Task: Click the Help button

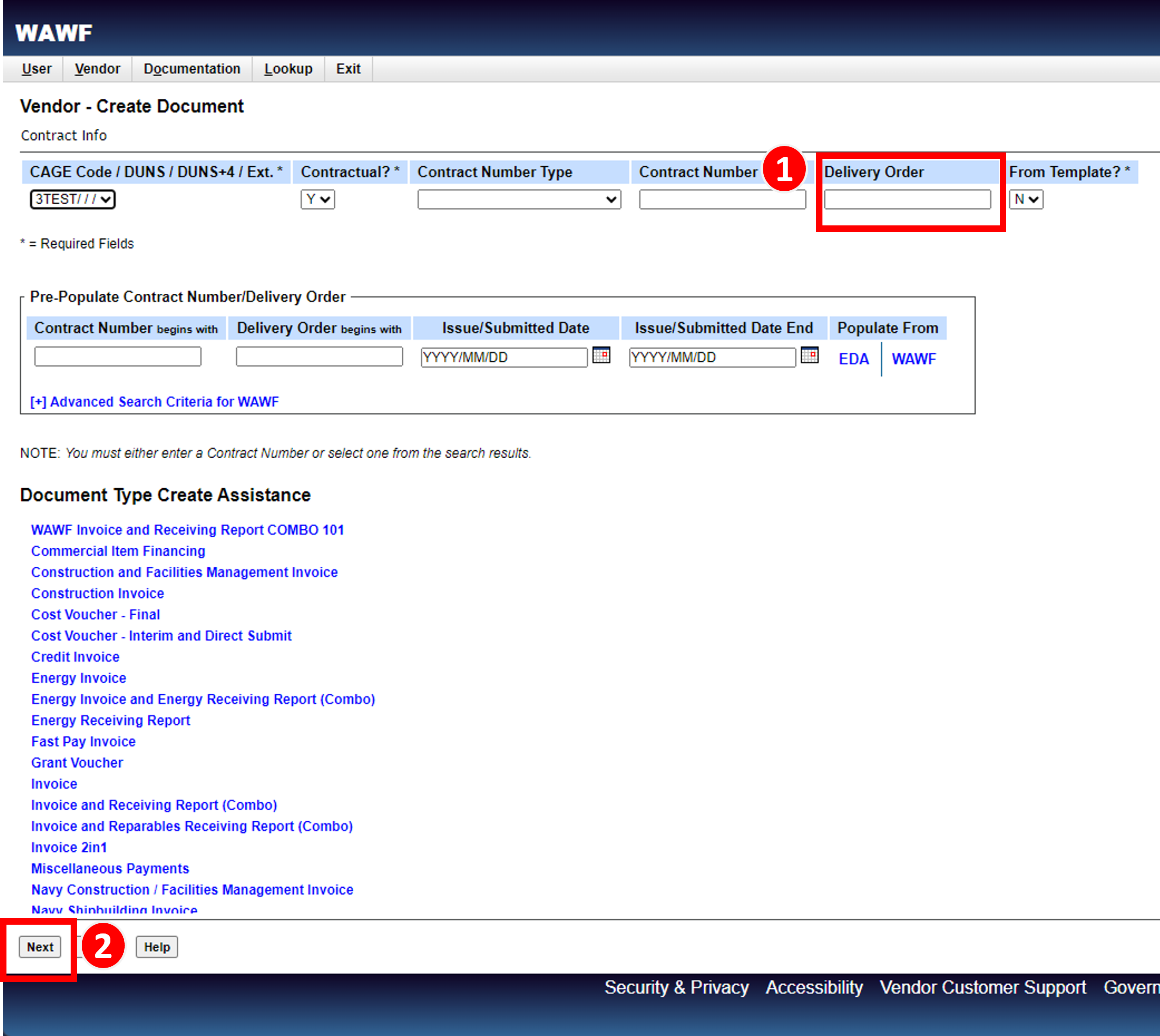Action: [x=157, y=947]
